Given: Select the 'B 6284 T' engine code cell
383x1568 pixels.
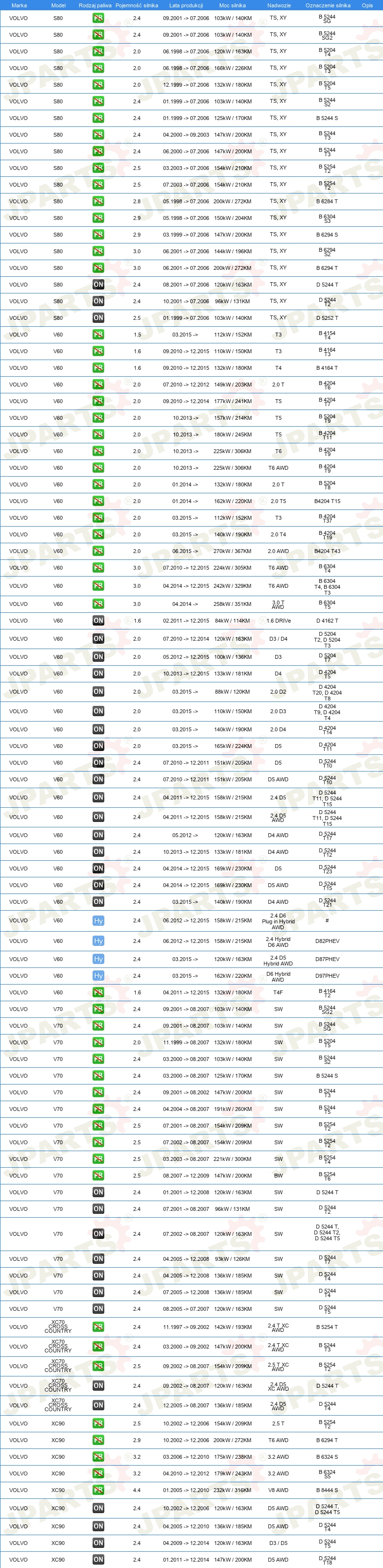Looking at the screenshot, I should 327,201.
